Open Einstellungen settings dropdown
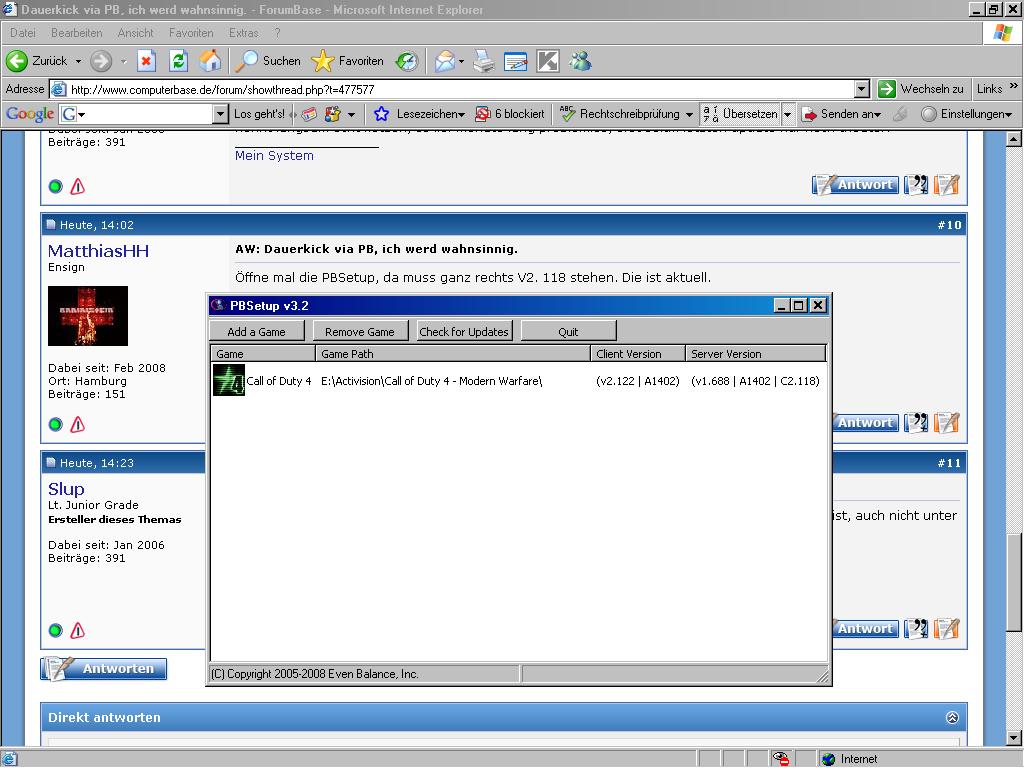 pos(967,114)
